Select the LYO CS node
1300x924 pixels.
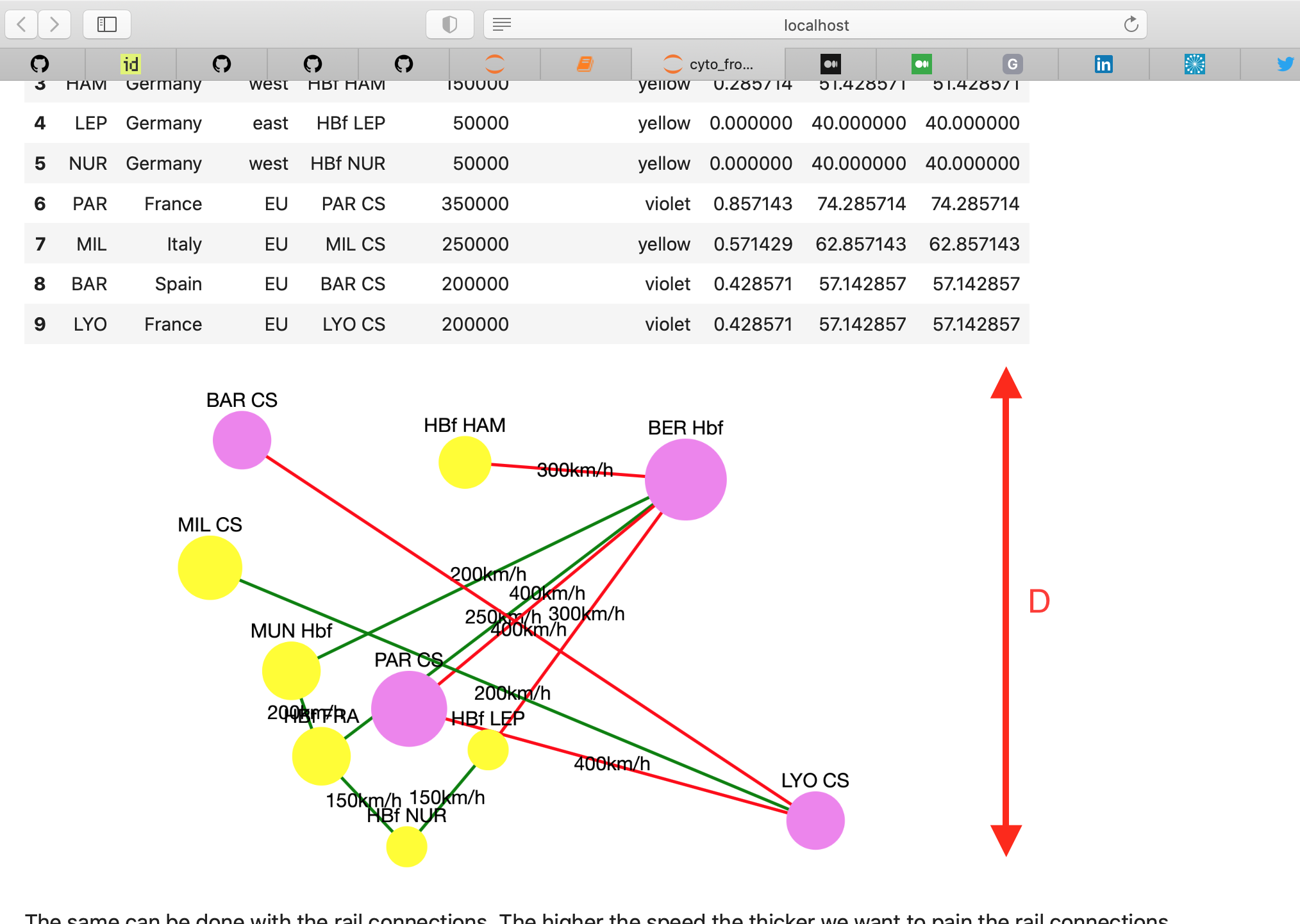click(815, 821)
